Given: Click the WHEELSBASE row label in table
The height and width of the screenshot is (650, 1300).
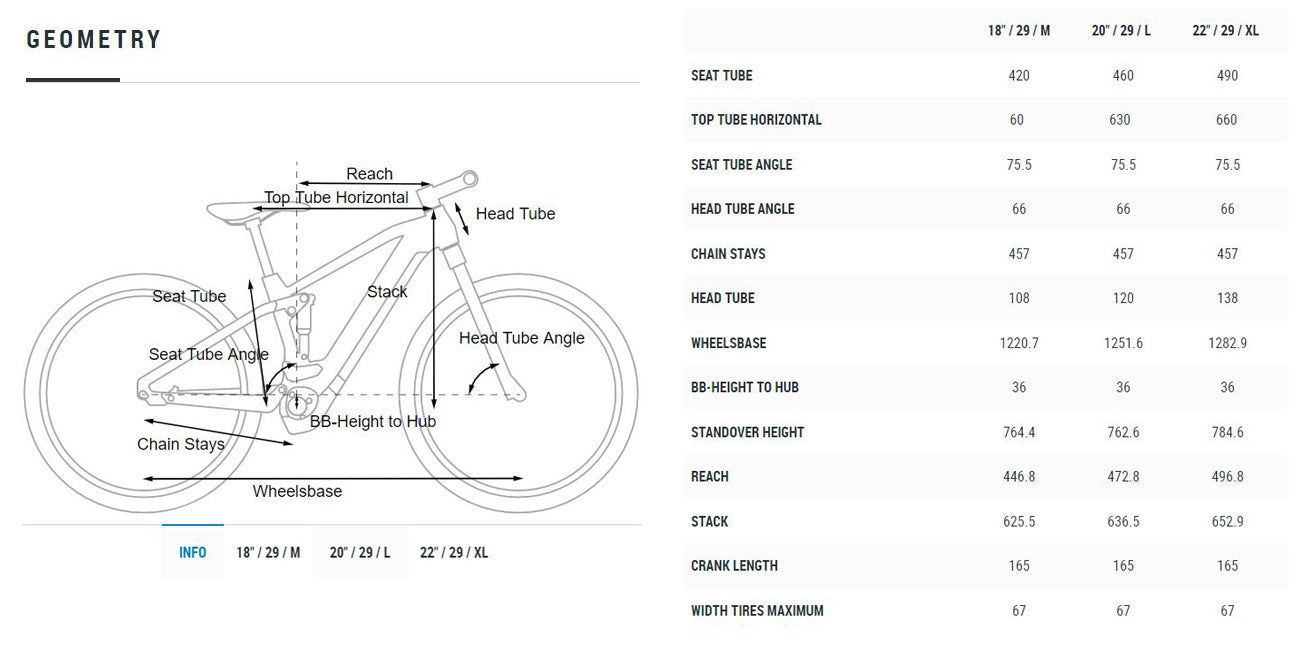Looking at the screenshot, I should (729, 343).
